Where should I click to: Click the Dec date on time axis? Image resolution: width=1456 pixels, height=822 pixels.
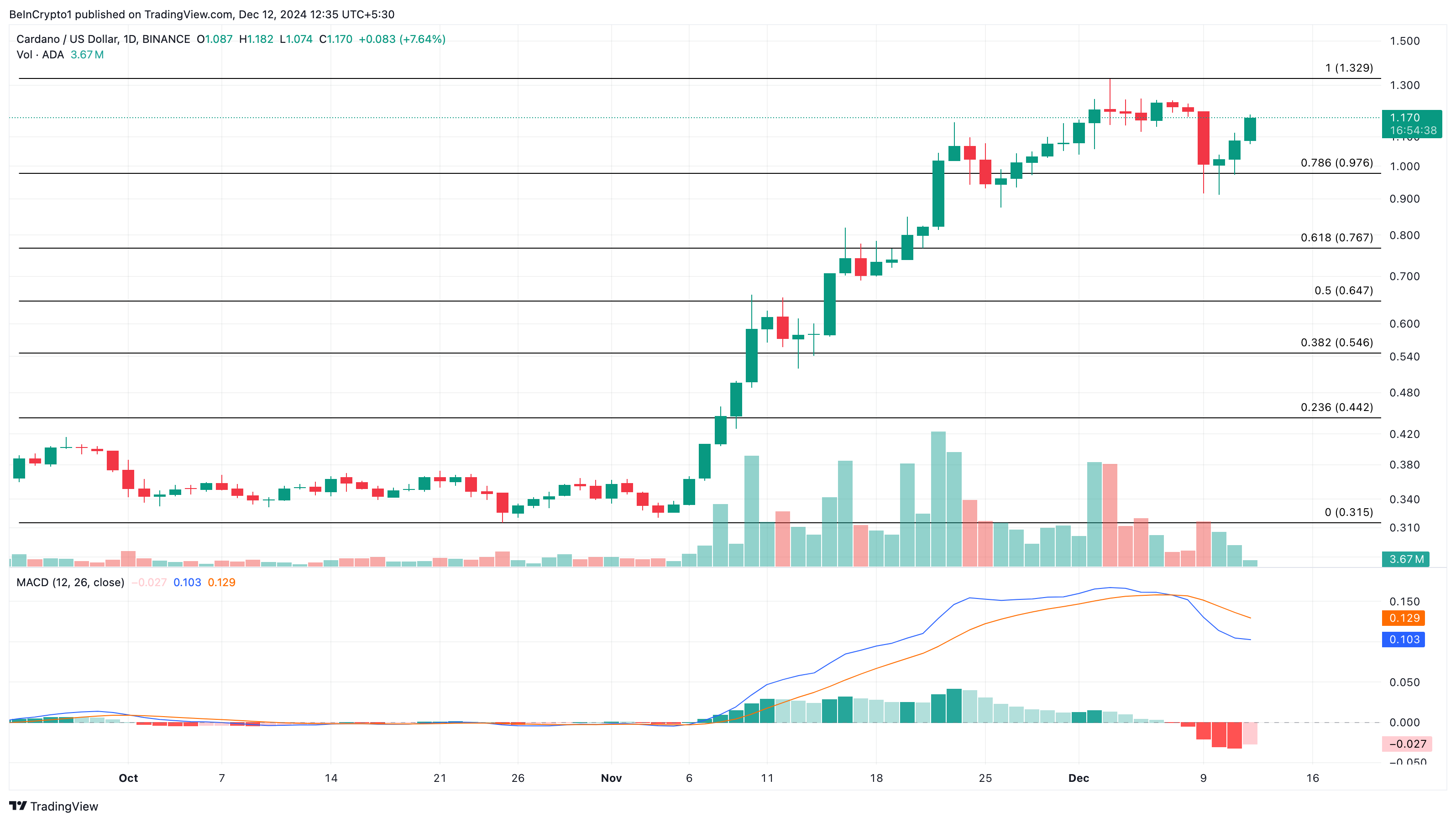(x=1078, y=778)
